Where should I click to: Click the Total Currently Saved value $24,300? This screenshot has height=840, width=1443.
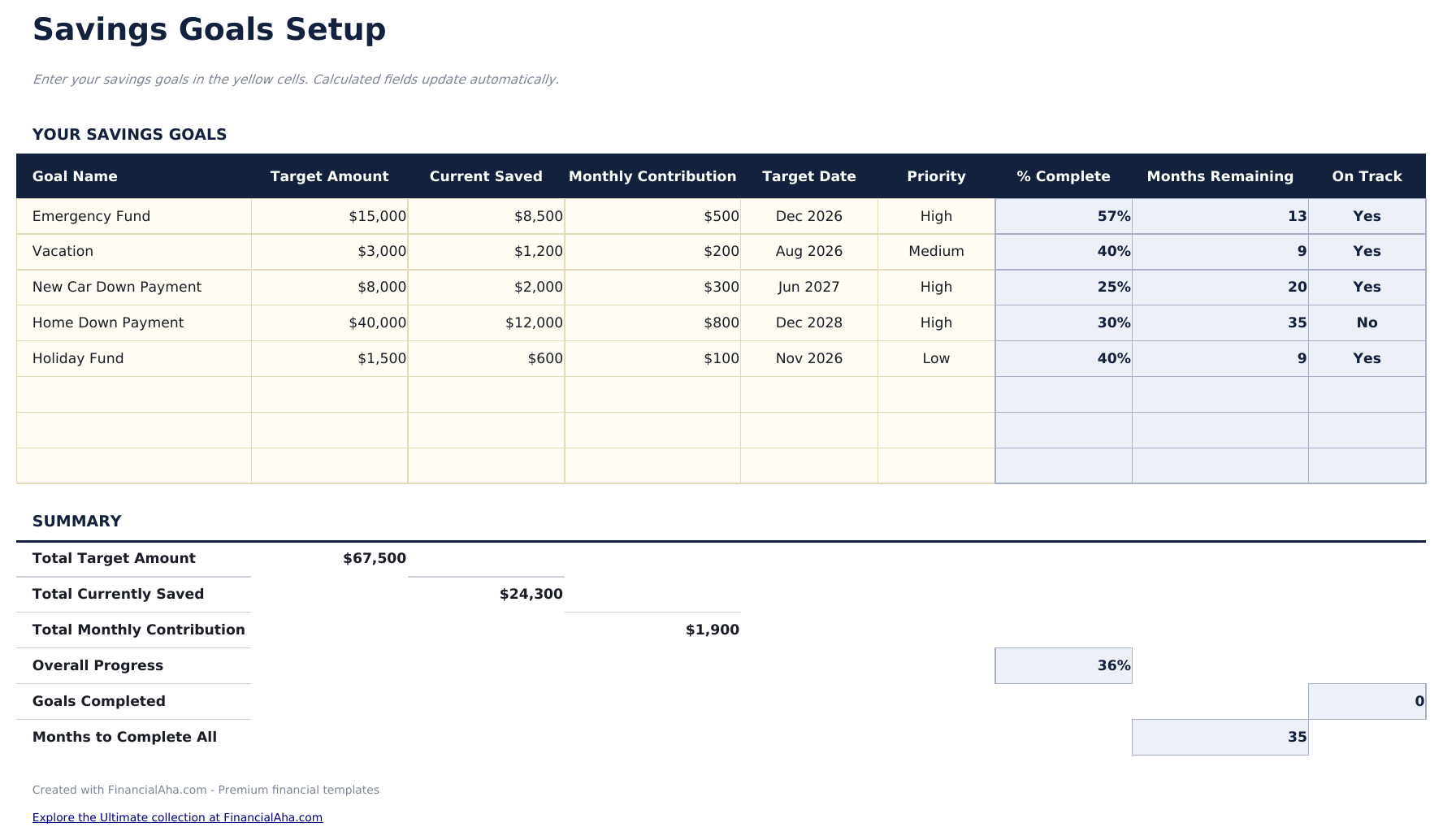[x=530, y=594]
